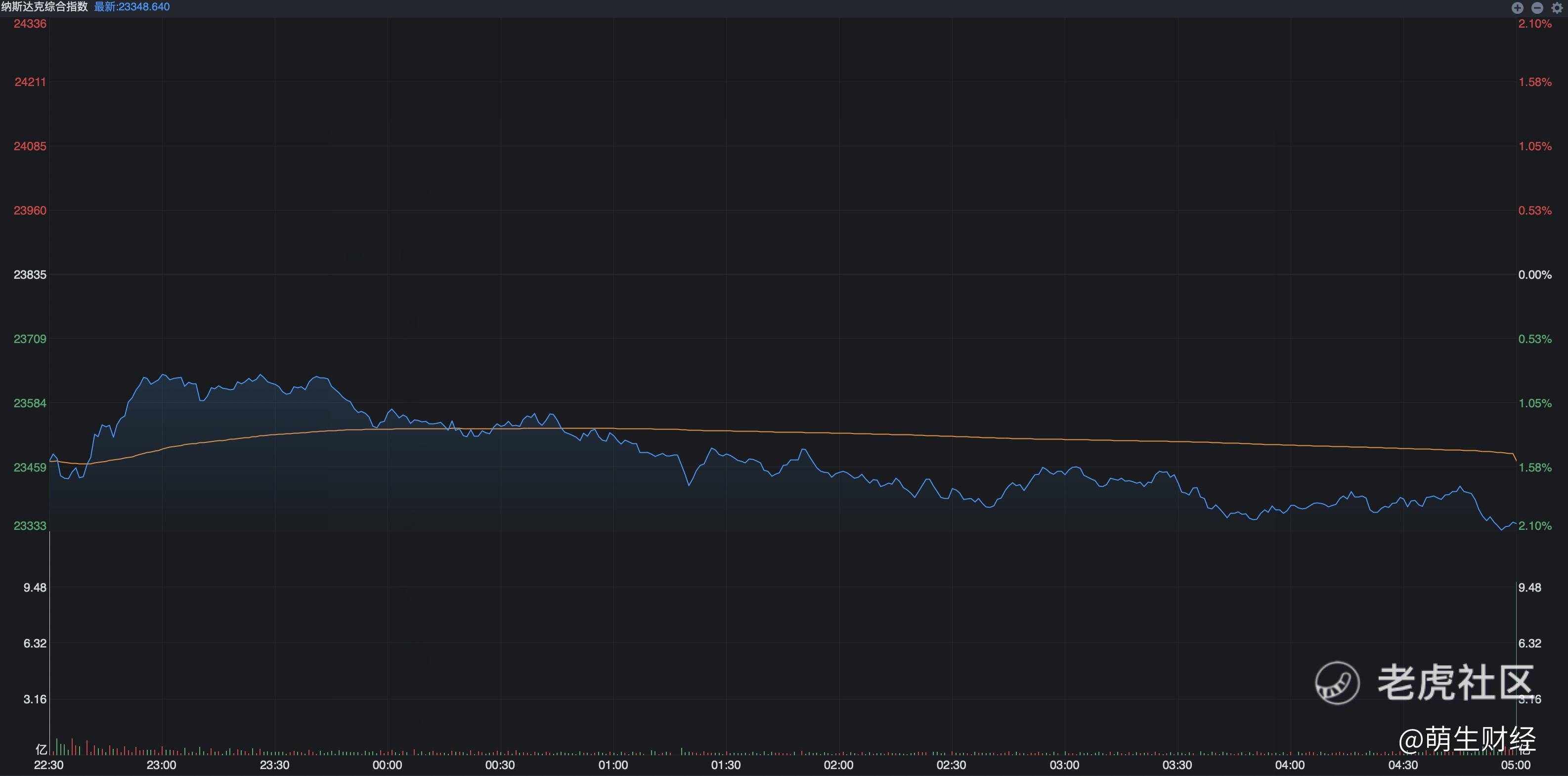Click the left 9.48 volume axis label

tap(35, 587)
